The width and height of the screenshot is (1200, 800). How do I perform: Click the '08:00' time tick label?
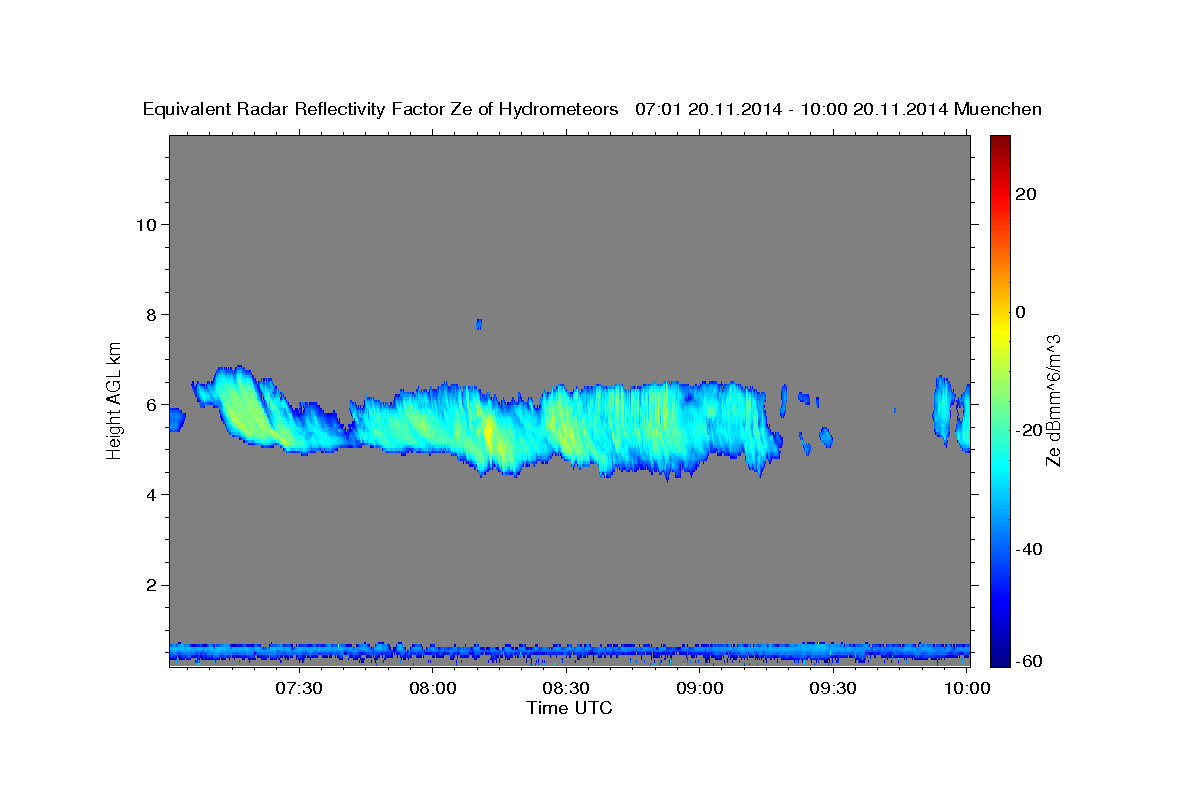pos(434,688)
